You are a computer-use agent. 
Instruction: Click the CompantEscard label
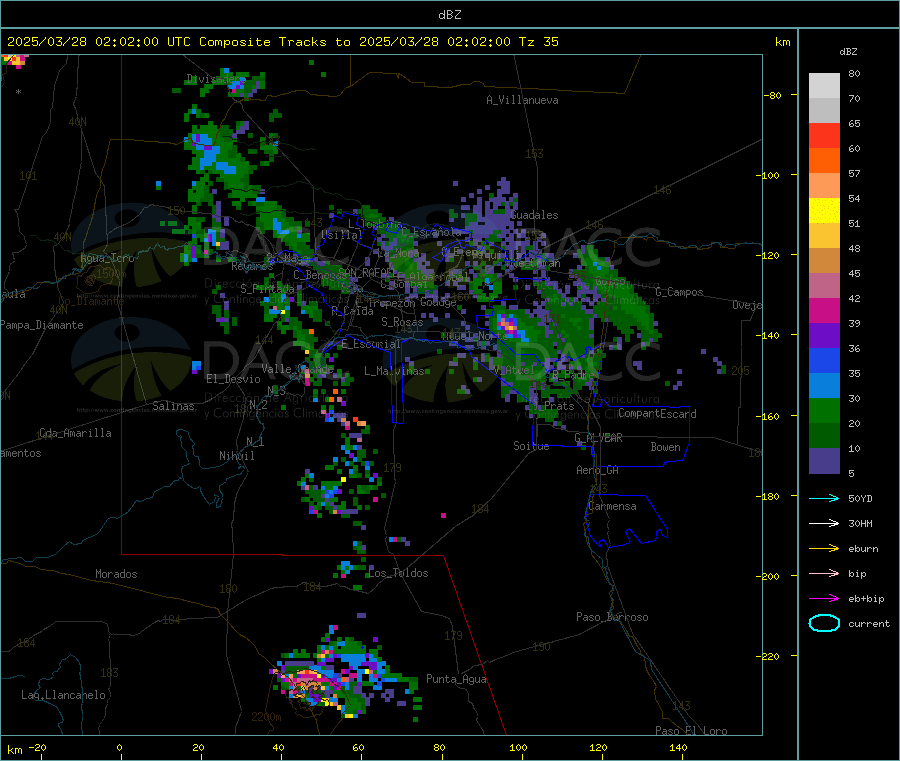(x=657, y=413)
